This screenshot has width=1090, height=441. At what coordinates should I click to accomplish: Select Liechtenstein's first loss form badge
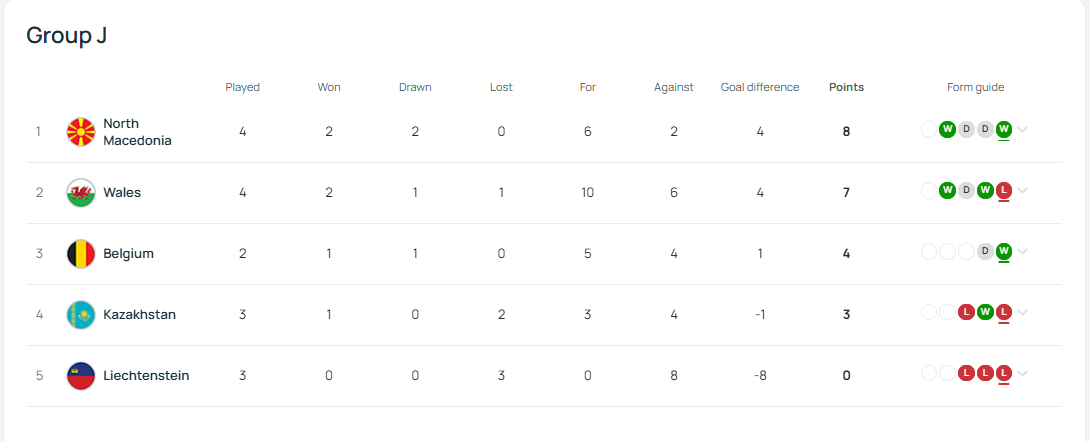(966, 374)
